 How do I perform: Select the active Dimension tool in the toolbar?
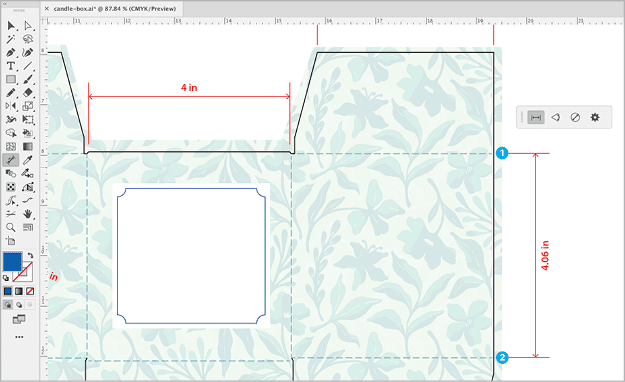click(11, 160)
